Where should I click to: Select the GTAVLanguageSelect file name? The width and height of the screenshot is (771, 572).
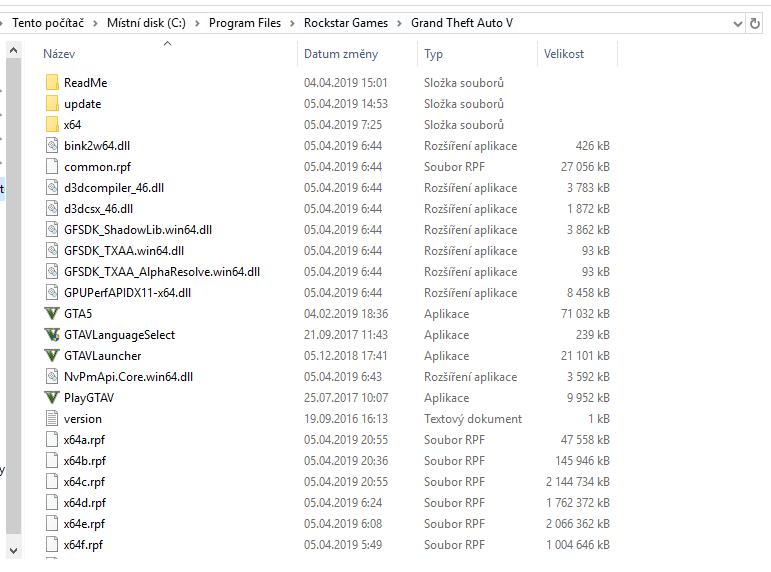[119, 335]
